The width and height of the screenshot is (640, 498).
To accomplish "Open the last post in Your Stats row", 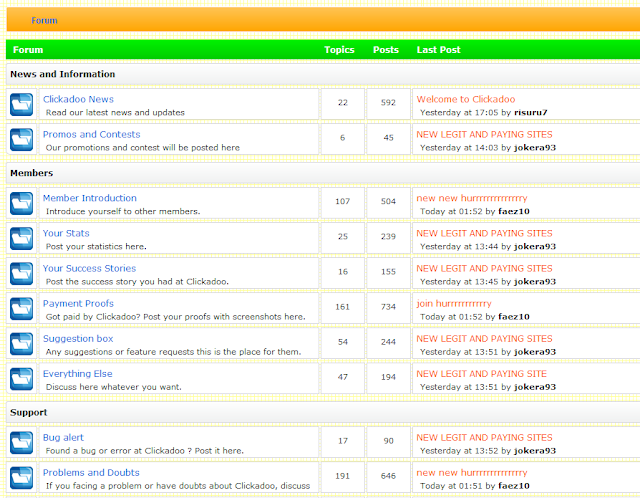I will tap(484, 233).
